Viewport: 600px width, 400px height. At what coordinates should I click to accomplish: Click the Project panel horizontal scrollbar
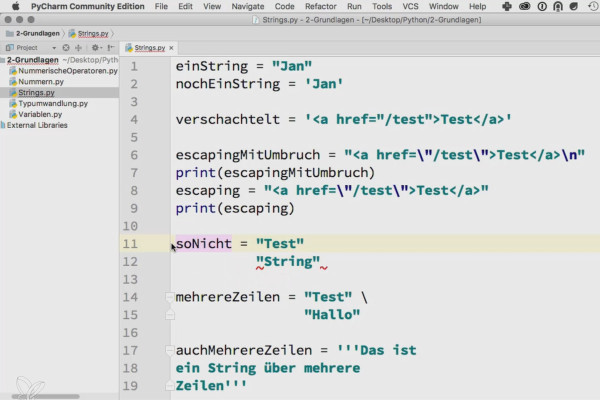coord(45,397)
